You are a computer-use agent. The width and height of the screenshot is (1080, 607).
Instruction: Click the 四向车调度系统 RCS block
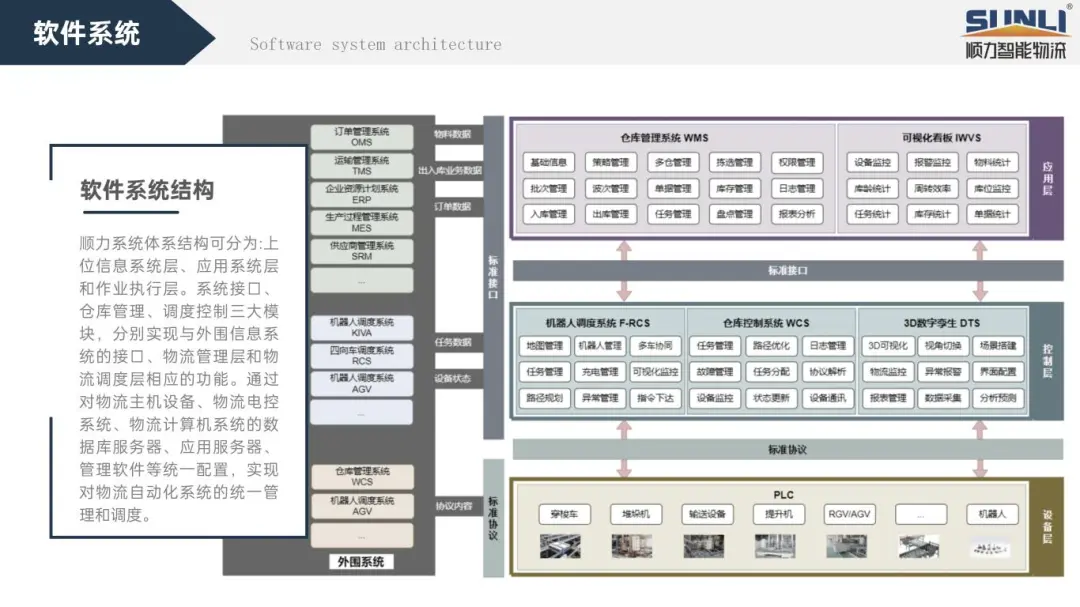click(x=361, y=356)
